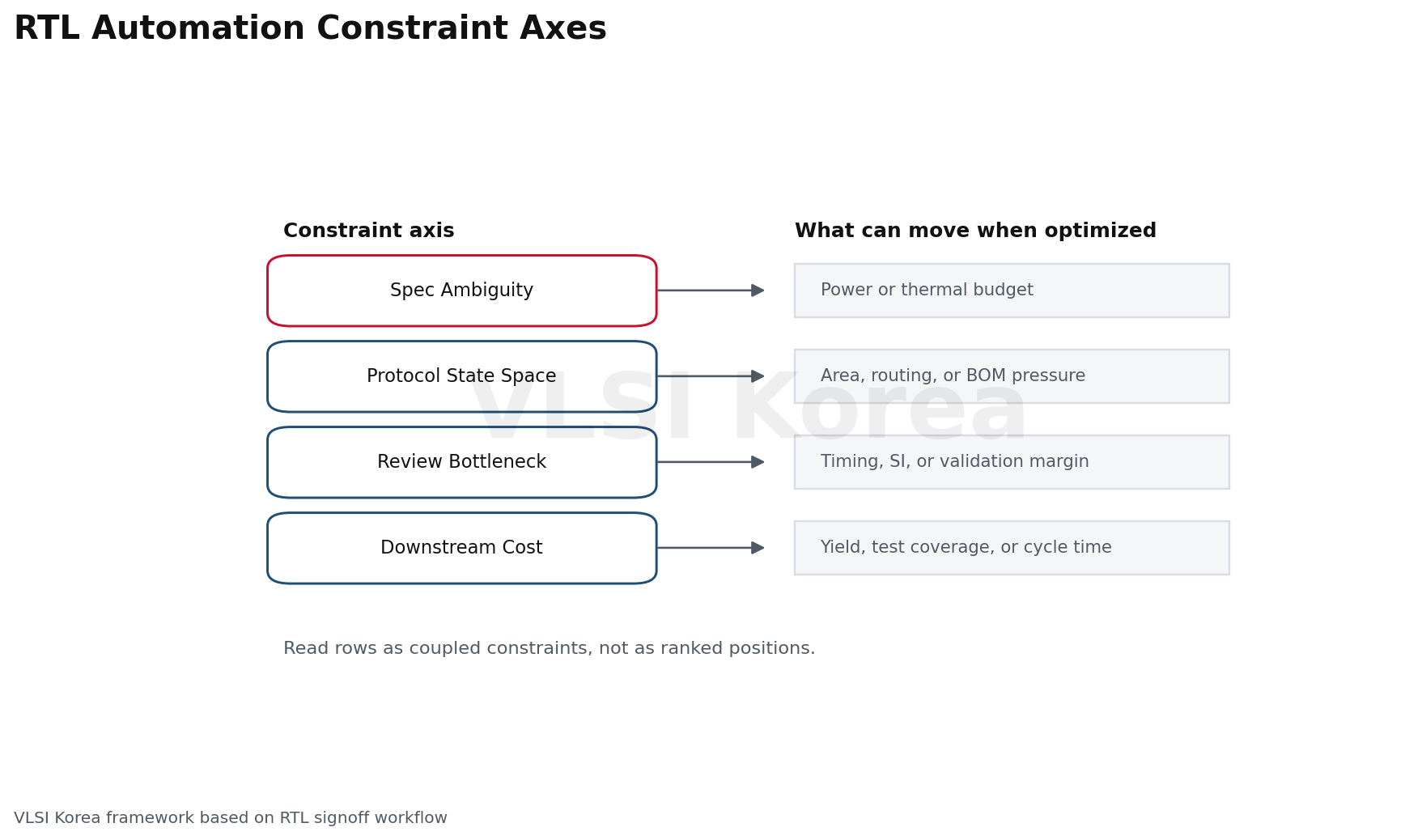
Task: Click the red border of Spec Ambiguity
Action: coord(461,256)
